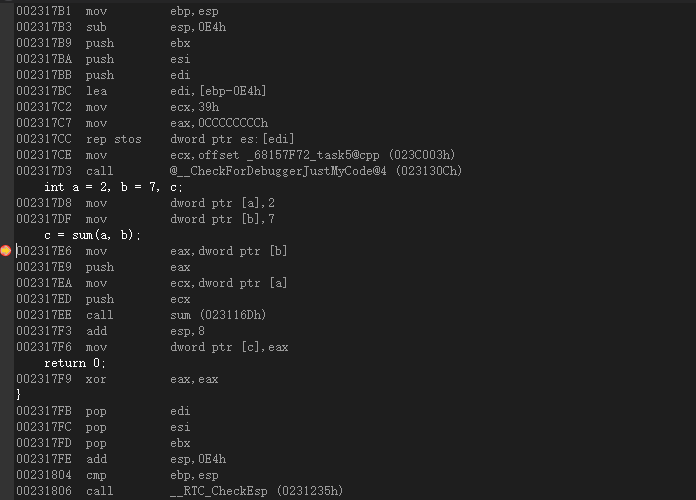Viewport: 696px width, 500px height.
Task: Click the 'cmp ebp,esp' instruction line
Action: click(x=150, y=475)
